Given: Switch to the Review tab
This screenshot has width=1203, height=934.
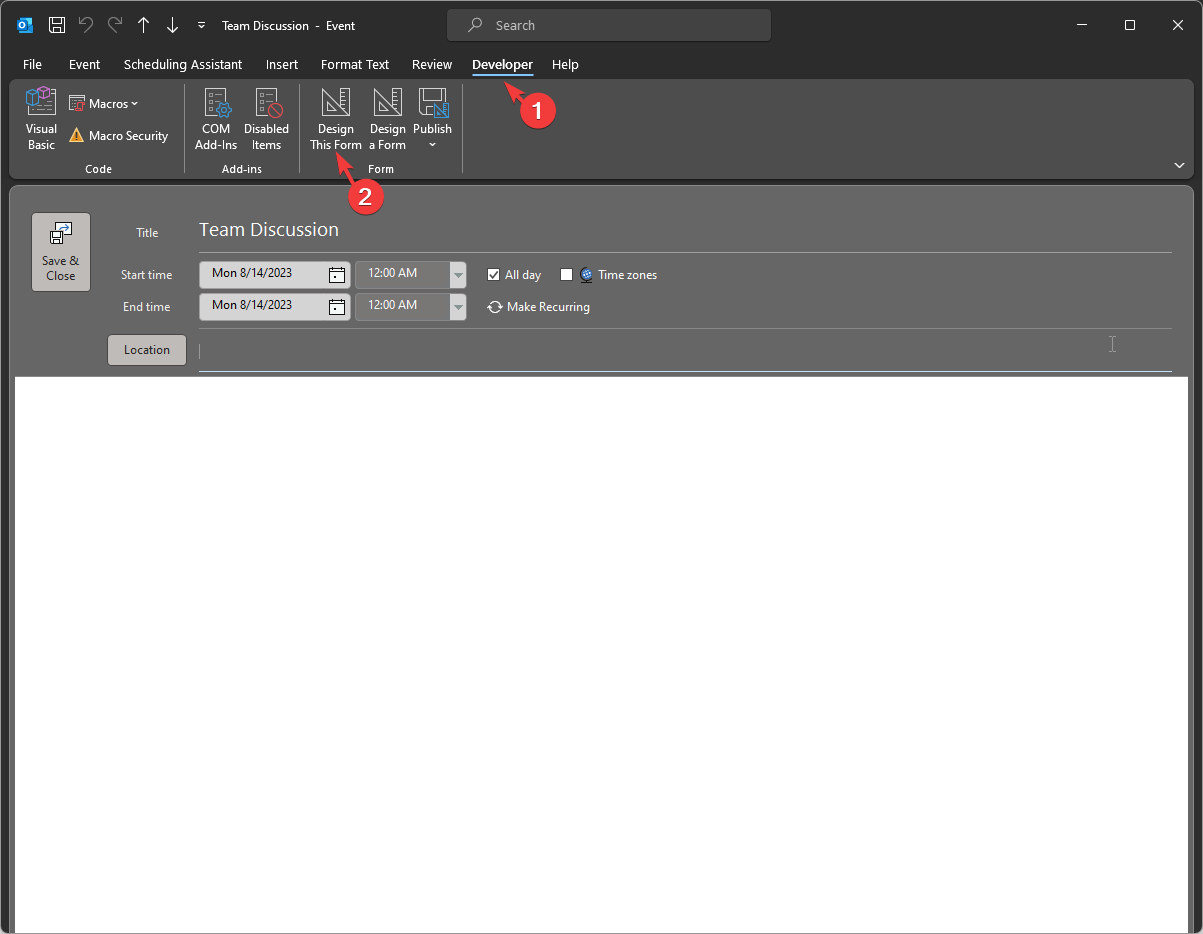Looking at the screenshot, I should (x=432, y=64).
